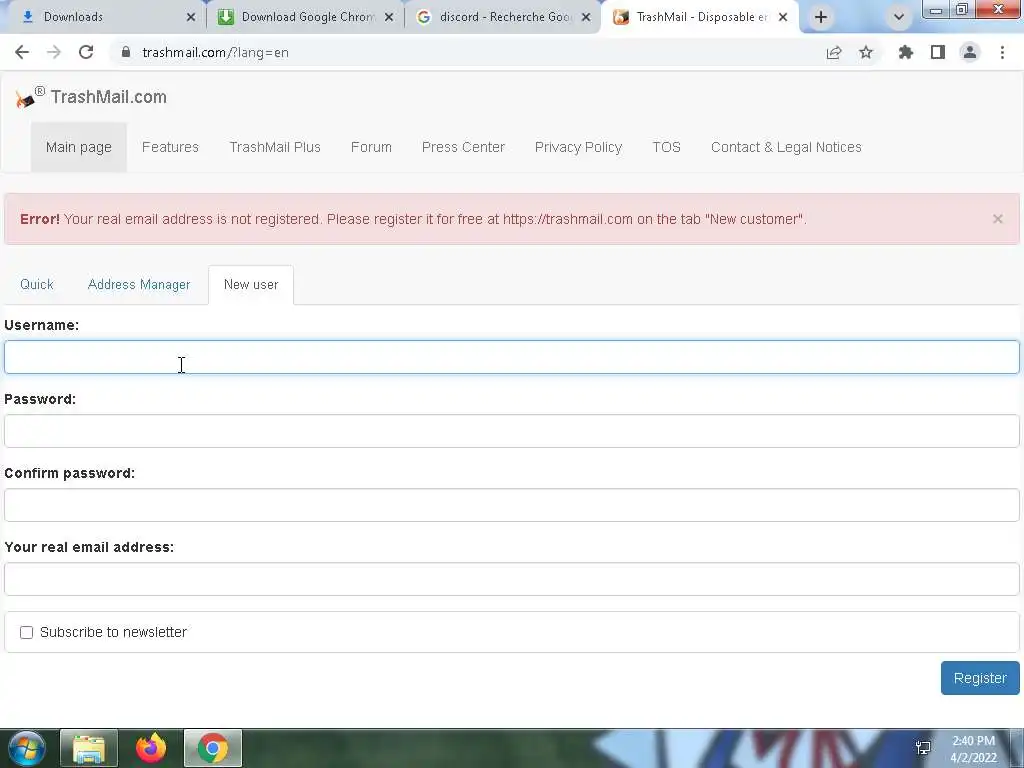Close the discord Google search tab

coord(586,17)
